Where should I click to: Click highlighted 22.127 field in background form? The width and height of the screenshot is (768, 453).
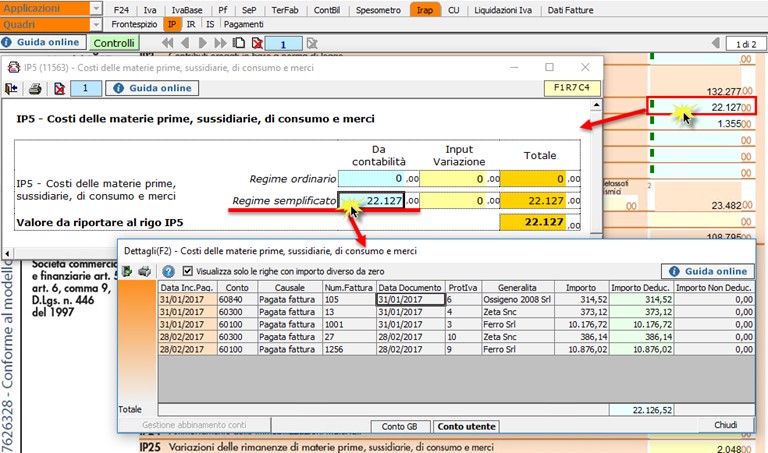point(701,106)
